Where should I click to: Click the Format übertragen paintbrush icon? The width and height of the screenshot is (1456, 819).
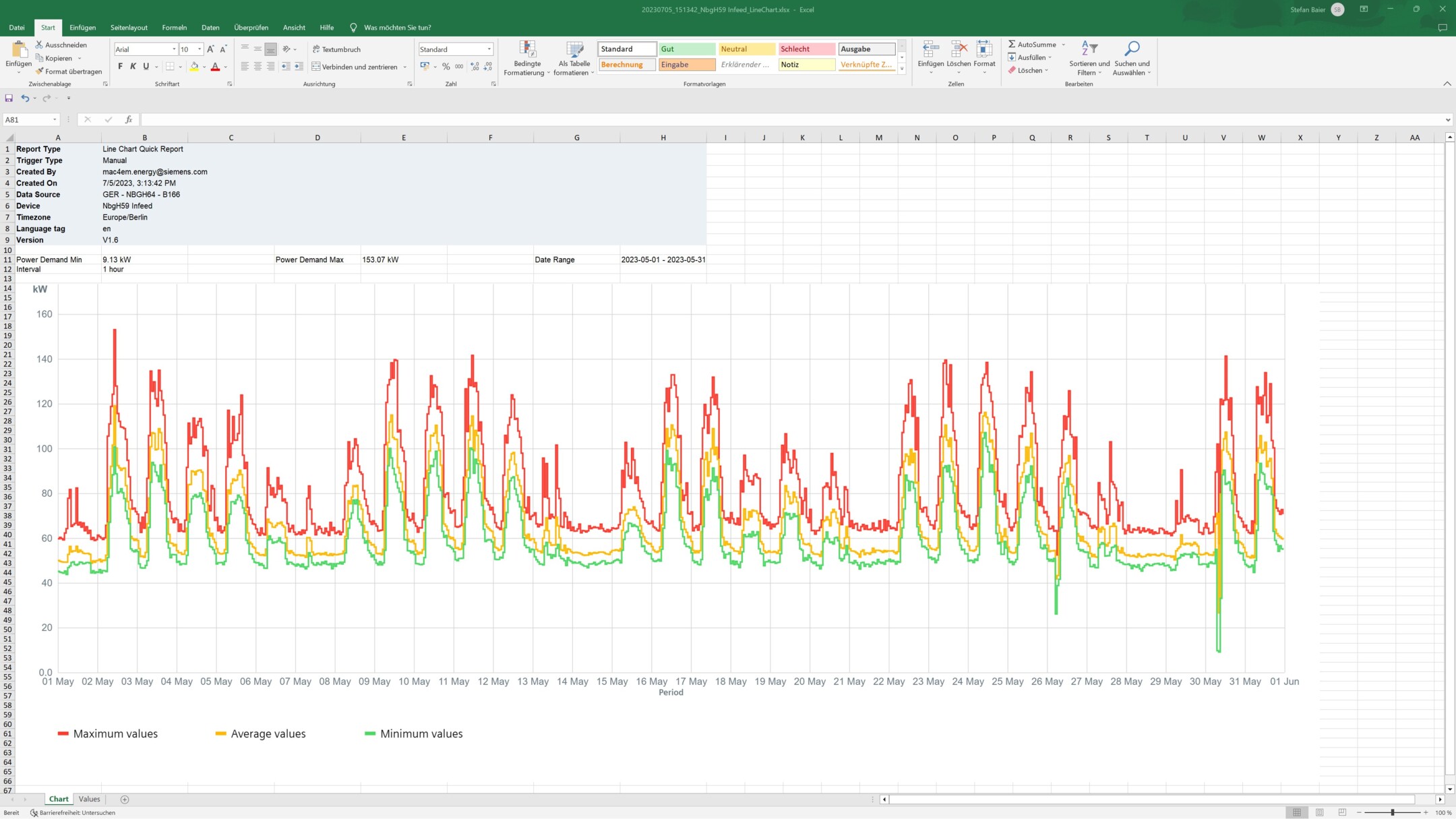click(x=40, y=71)
